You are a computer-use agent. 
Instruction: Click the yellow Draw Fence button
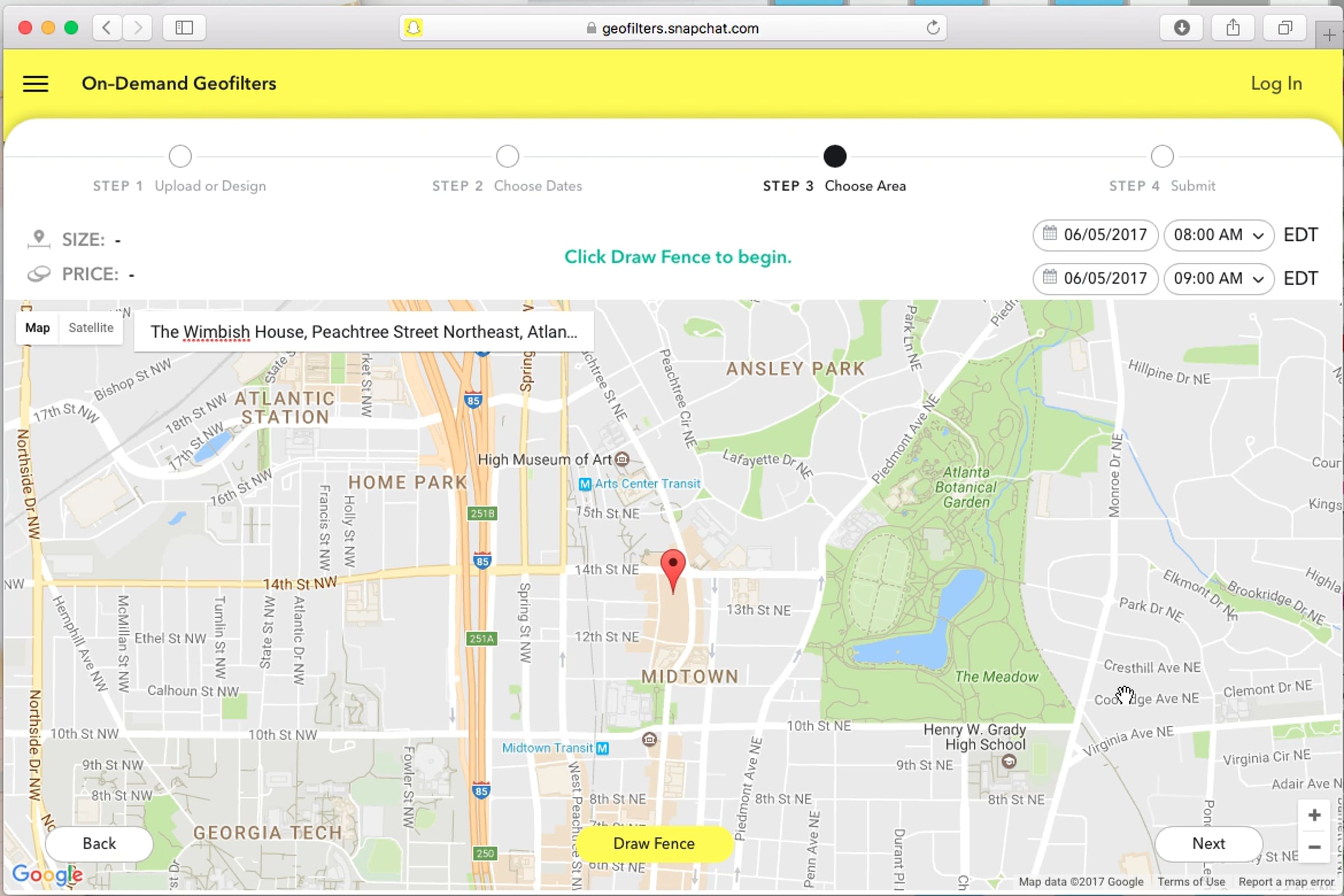coord(654,843)
